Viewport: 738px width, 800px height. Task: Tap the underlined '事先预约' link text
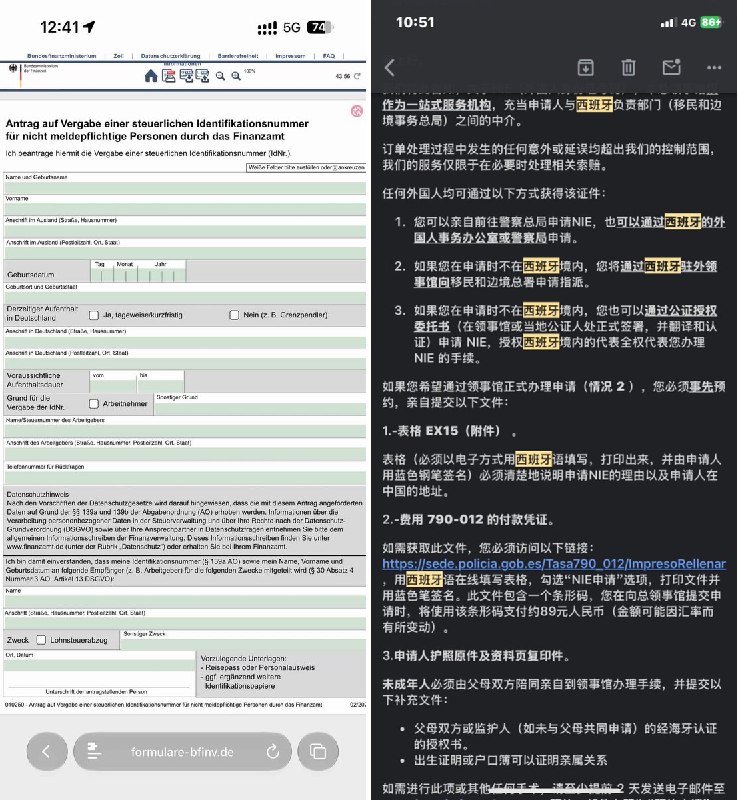pyautogui.click(x=707, y=386)
